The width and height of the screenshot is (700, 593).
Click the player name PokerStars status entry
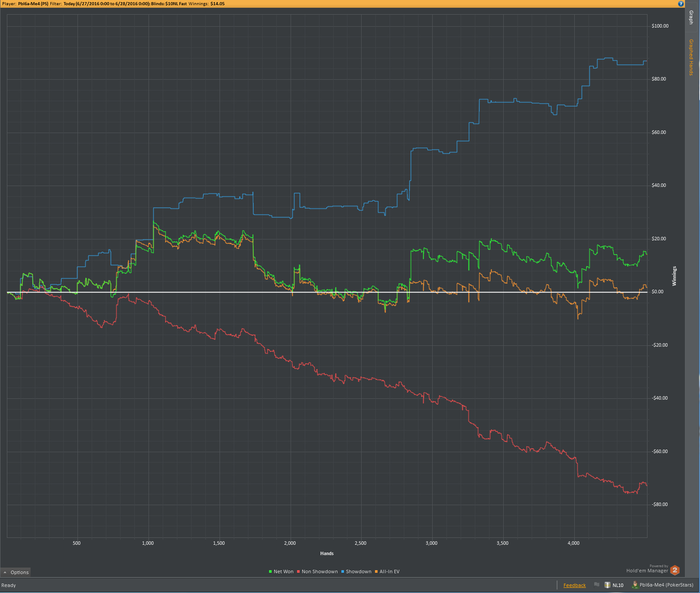tap(667, 585)
